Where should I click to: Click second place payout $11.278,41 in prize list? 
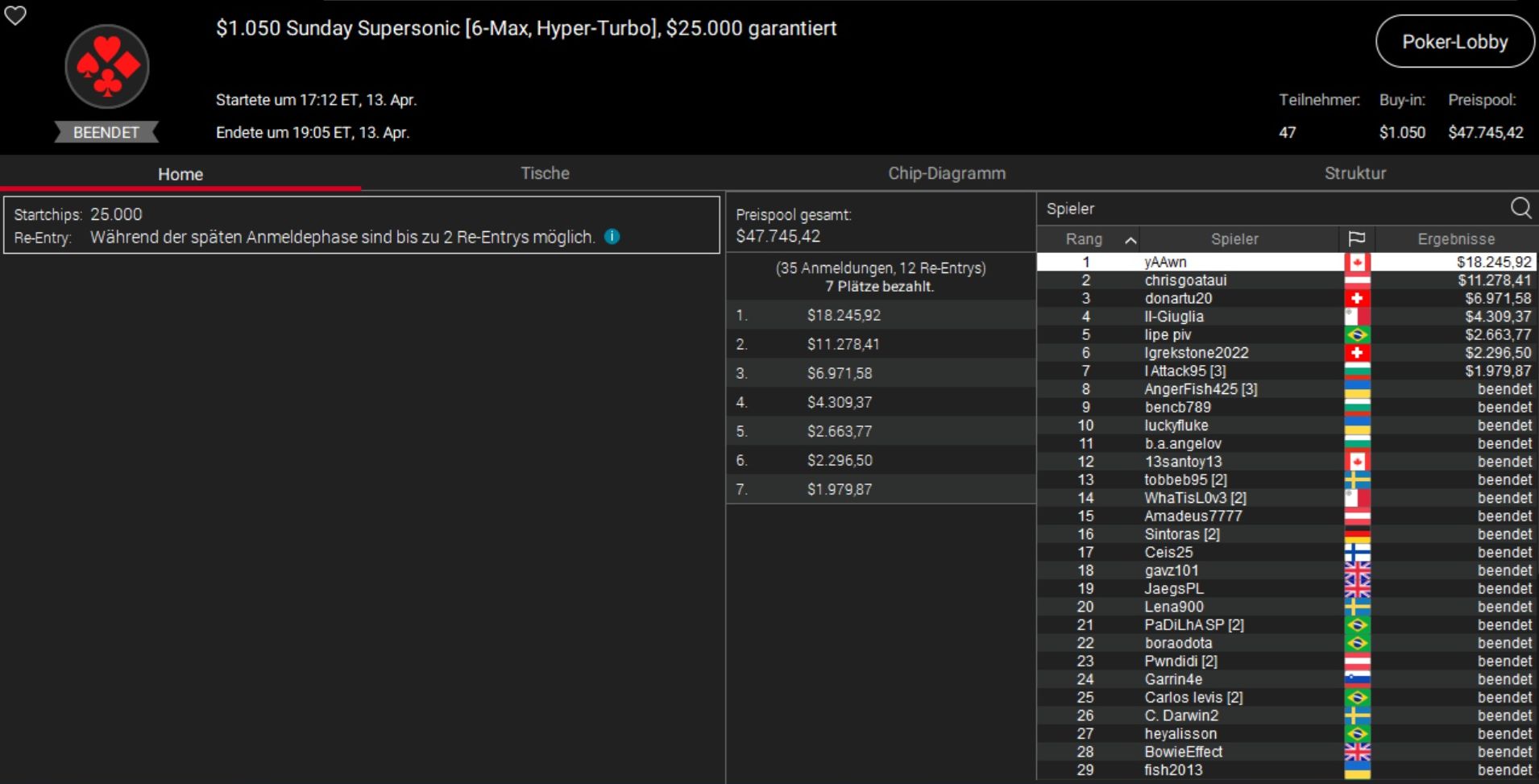coord(843,344)
